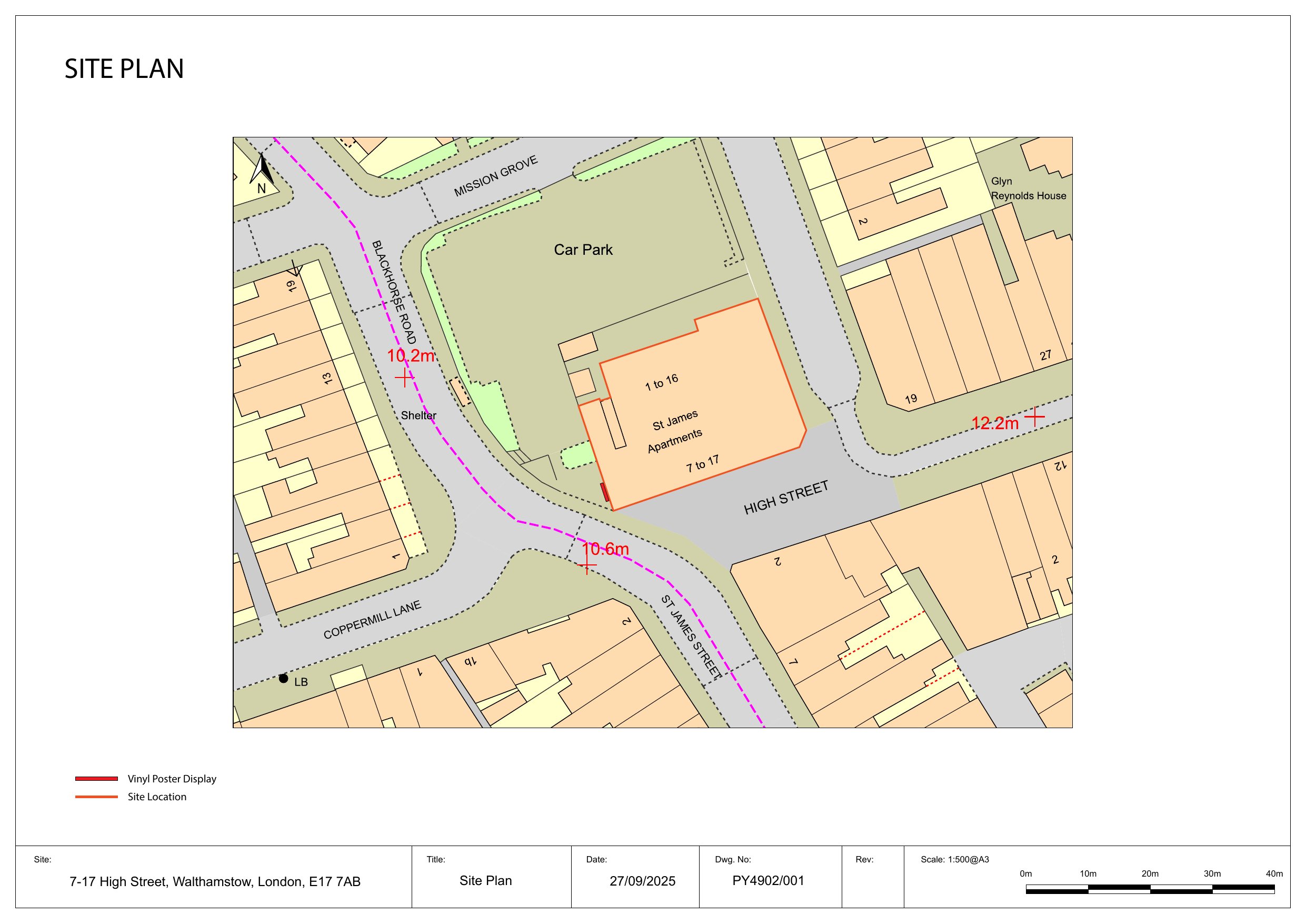Click the orange Site Location legend line
The image size is (1306, 924).
pos(96,797)
